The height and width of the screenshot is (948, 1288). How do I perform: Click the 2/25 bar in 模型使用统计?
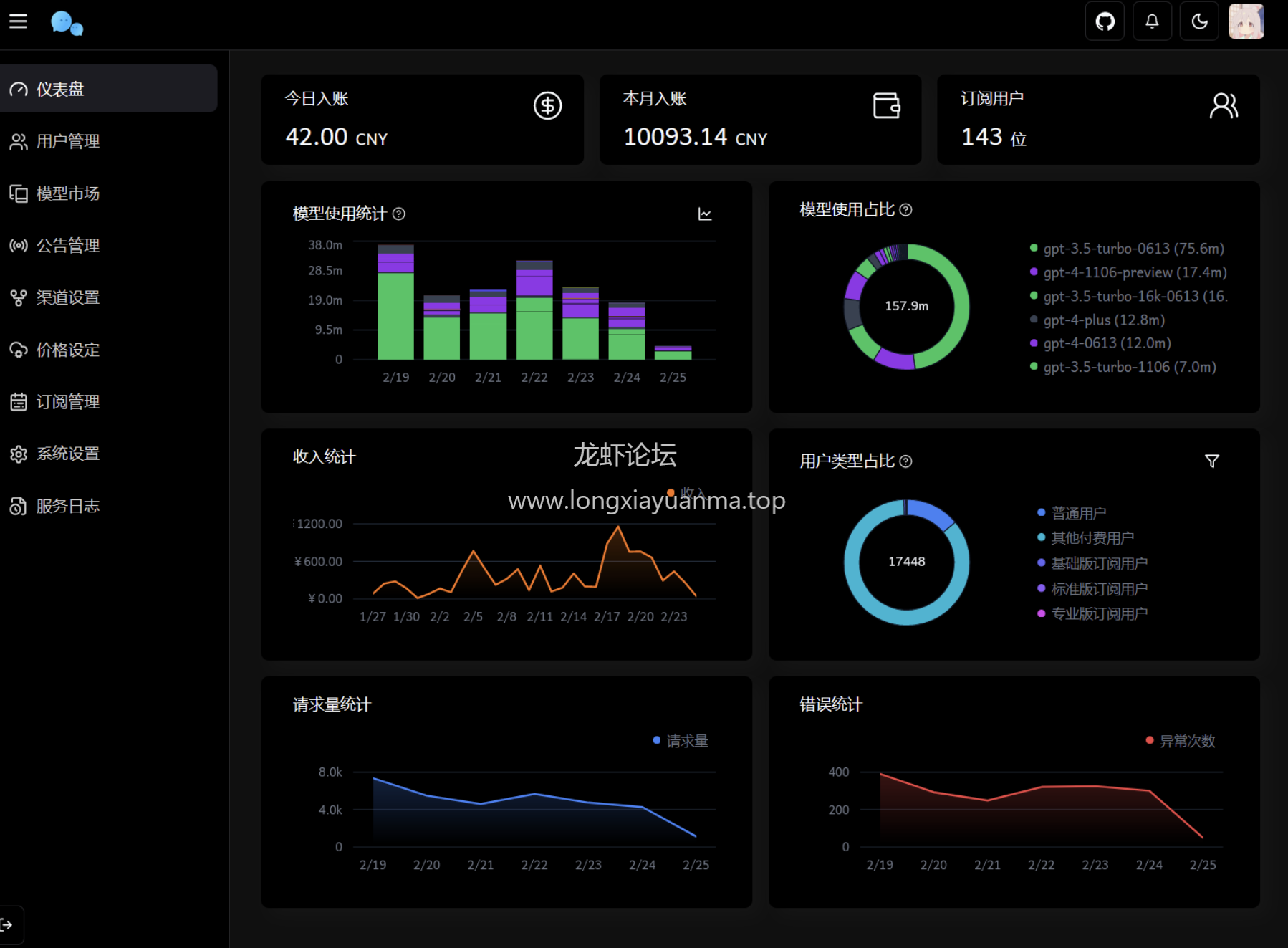(673, 353)
